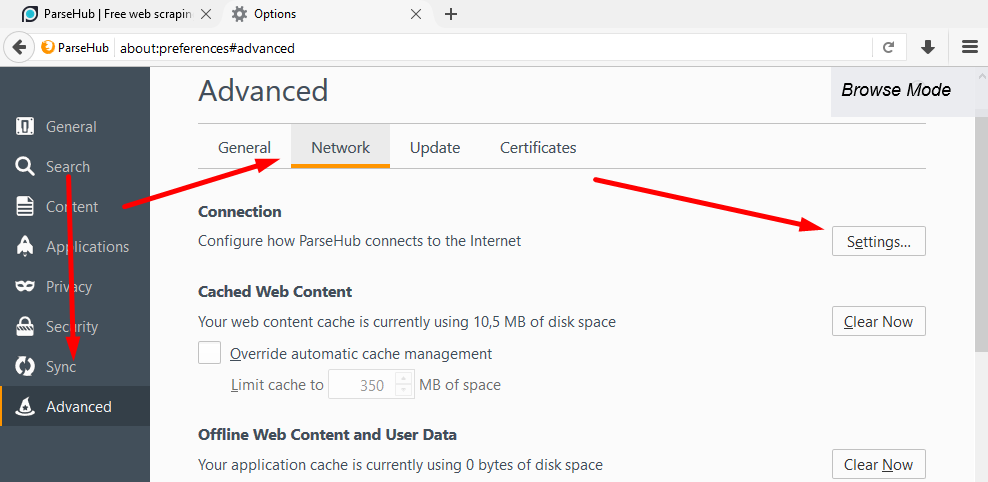The image size is (988, 482).
Task: Open the Search preferences category label
Action: [x=67, y=167]
